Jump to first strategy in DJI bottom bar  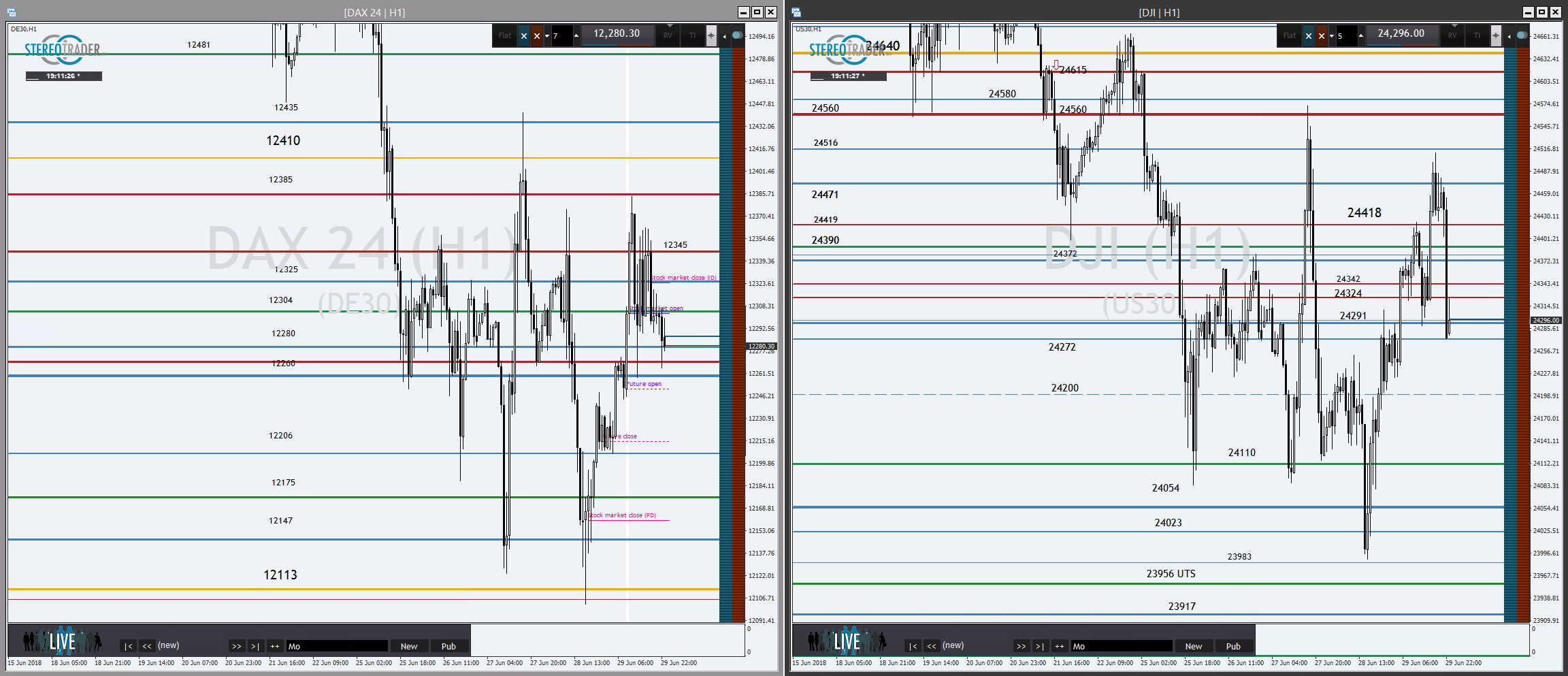click(913, 646)
